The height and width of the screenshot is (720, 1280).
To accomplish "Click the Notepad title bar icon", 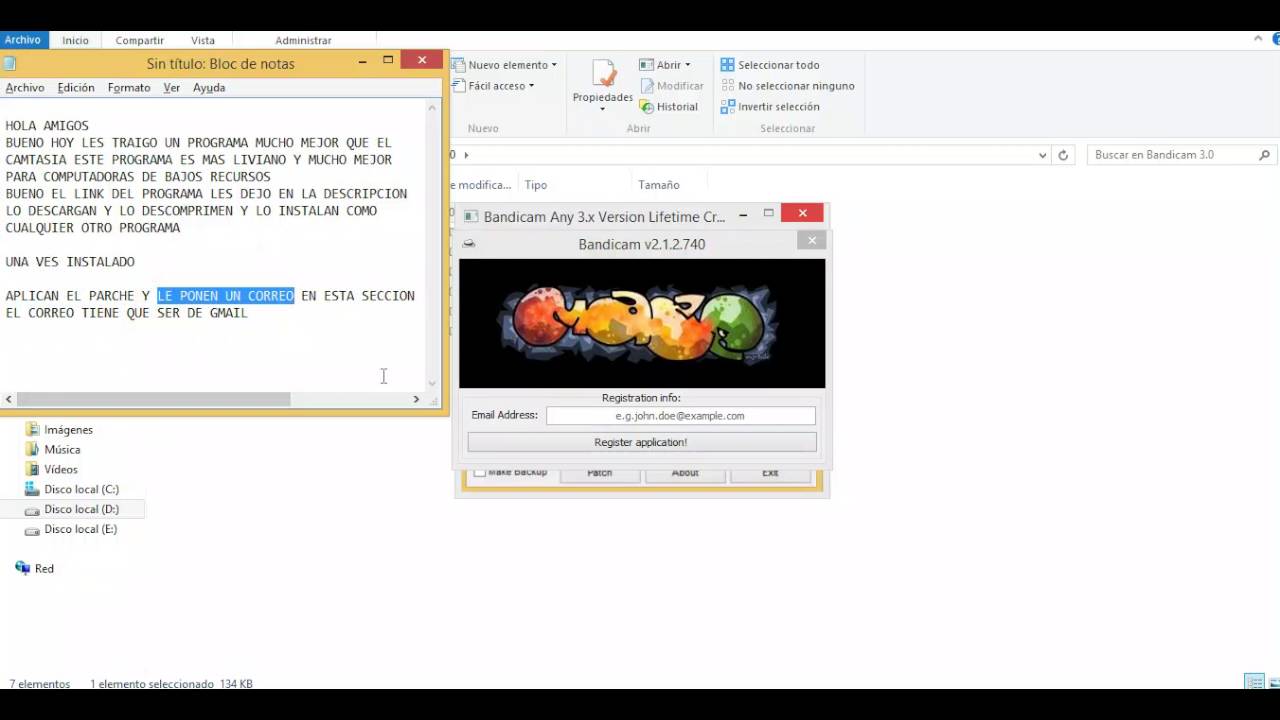I will (9, 63).
